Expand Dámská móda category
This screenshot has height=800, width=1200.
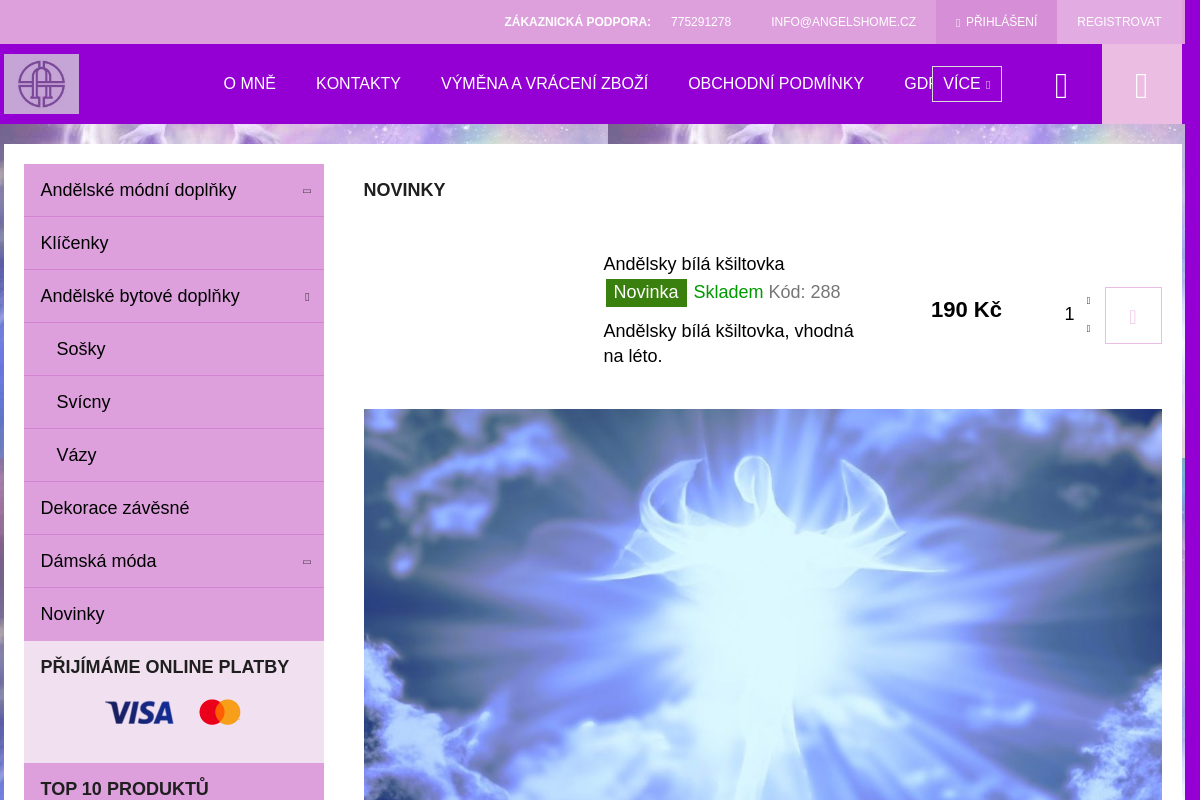[x=307, y=562]
